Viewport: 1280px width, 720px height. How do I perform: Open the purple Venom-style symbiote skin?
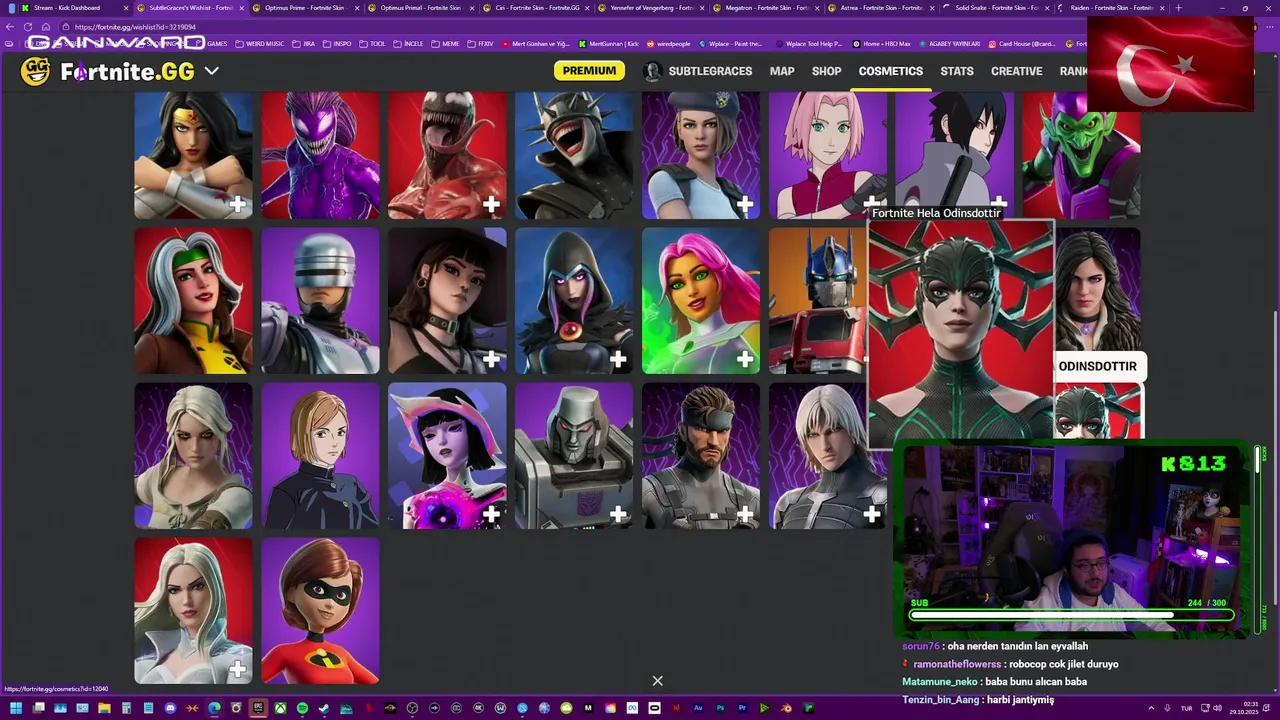(320, 155)
